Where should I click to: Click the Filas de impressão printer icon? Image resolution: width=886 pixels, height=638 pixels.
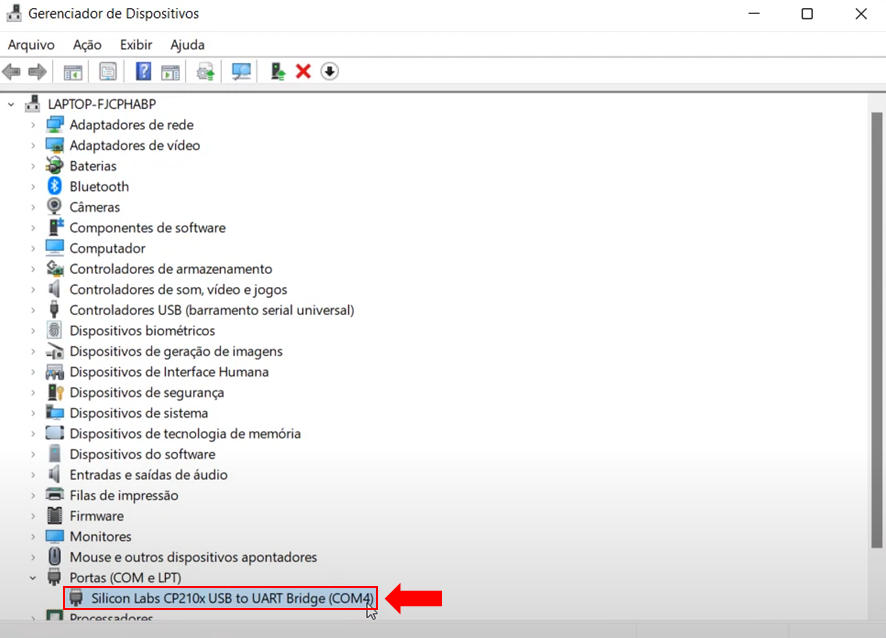pos(54,495)
